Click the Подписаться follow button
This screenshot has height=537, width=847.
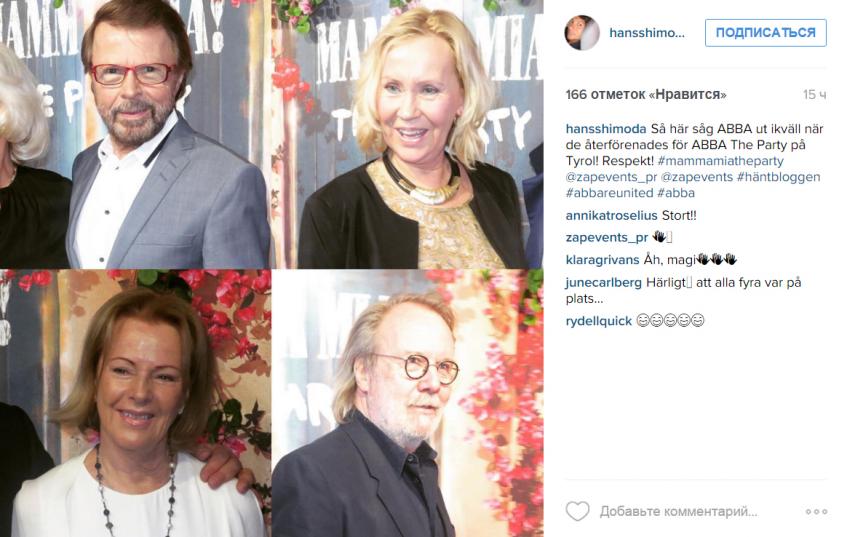[x=765, y=32]
